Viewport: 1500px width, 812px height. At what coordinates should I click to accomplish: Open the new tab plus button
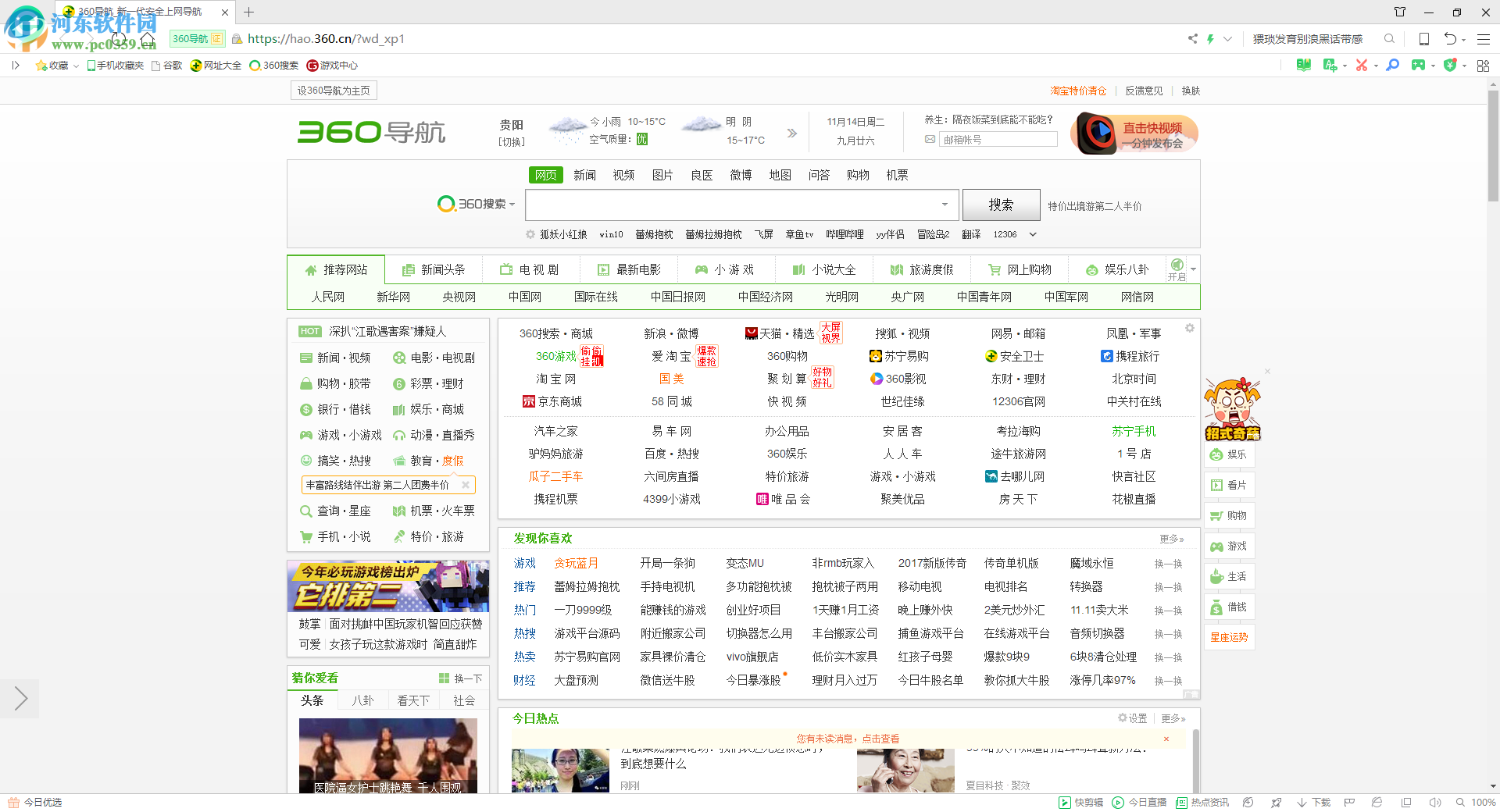[248, 12]
